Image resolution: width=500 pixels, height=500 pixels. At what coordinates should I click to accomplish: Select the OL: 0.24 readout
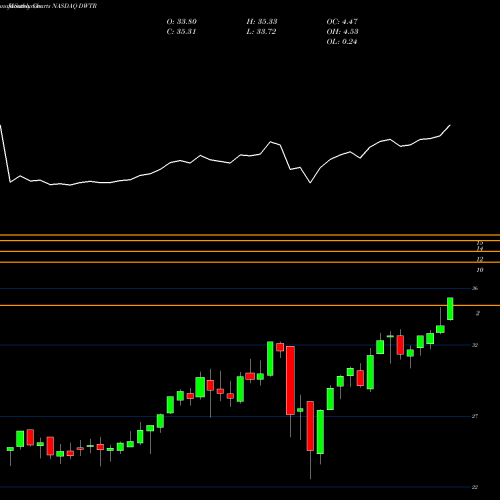pyautogui.click(x=342, y=42)
